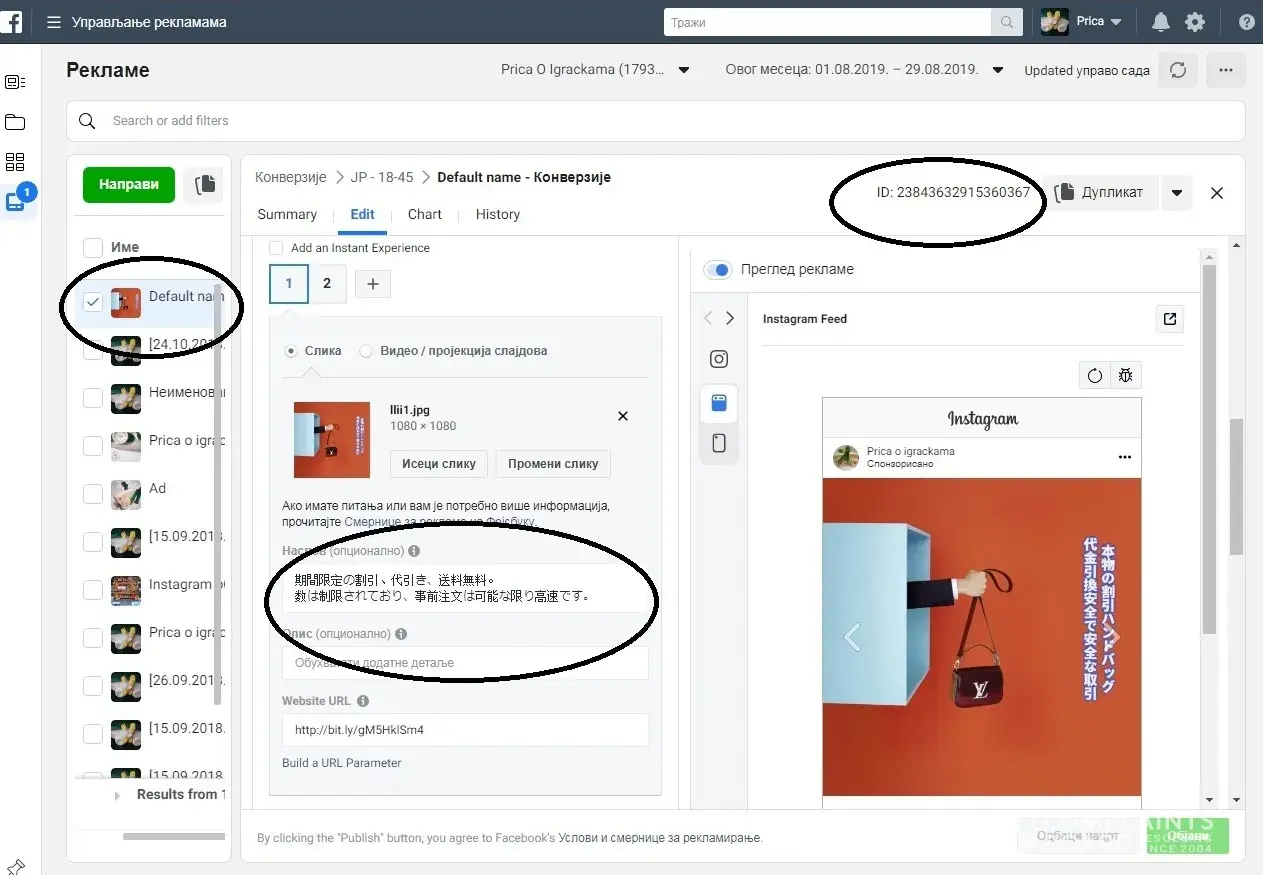Open the settings gear icon
The height and width of the screenshot is (875, 1263).
pyautogui.click(x=1194, y=22)
